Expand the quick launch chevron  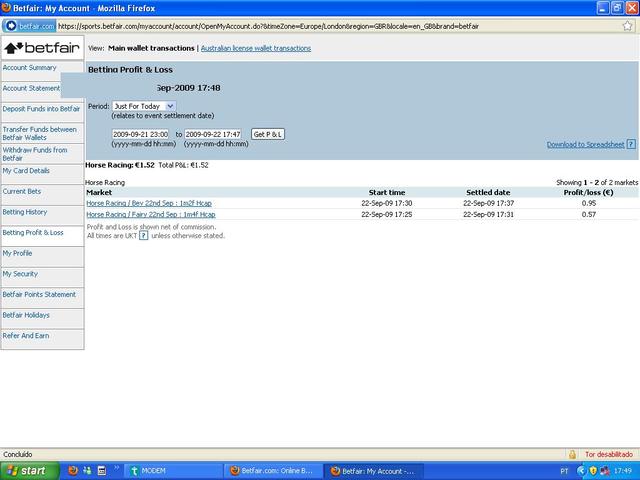pyautogui.click(x=116, y=468)
